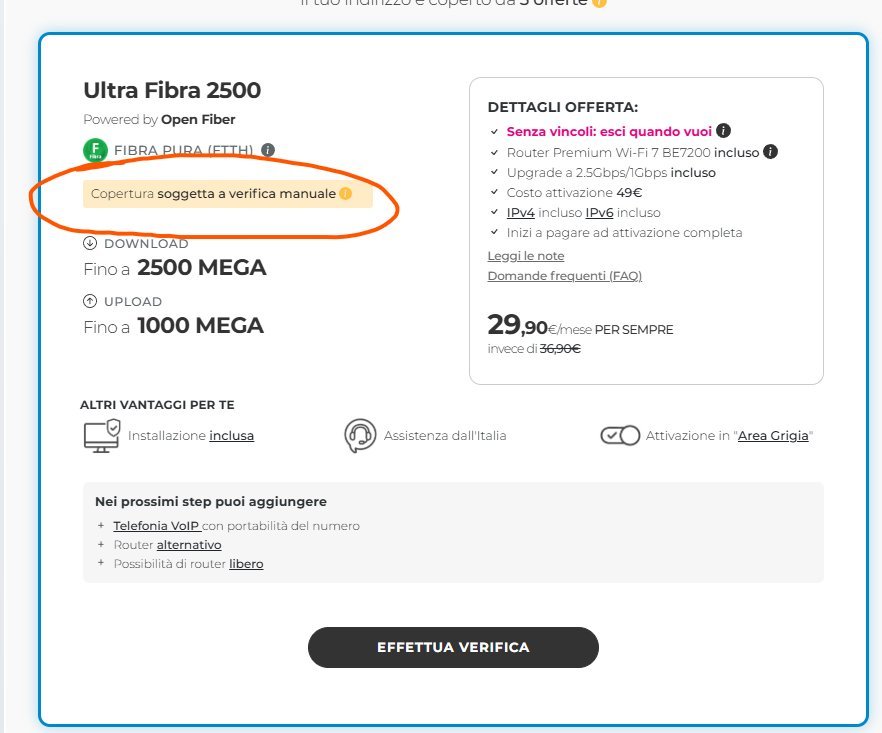Click the Installazione inclusa link
This screenshot has height=733, width=882.
pos(231,436)
